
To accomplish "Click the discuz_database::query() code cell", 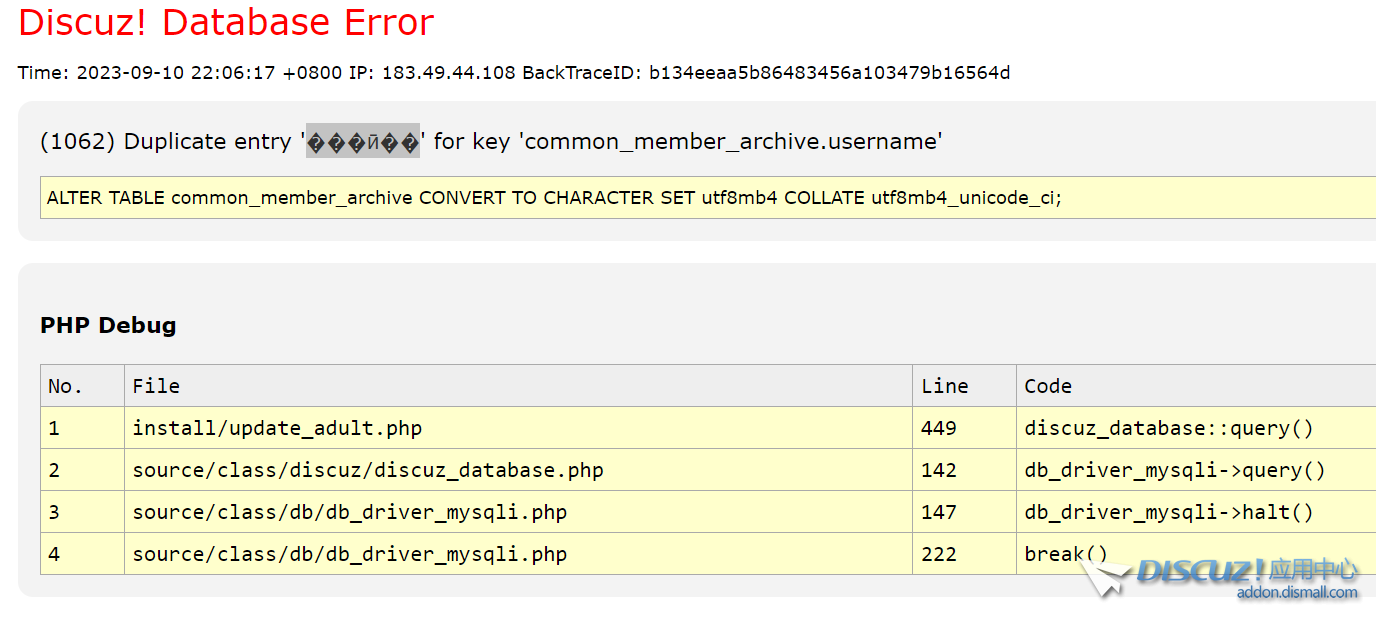I will (1169, 428).
